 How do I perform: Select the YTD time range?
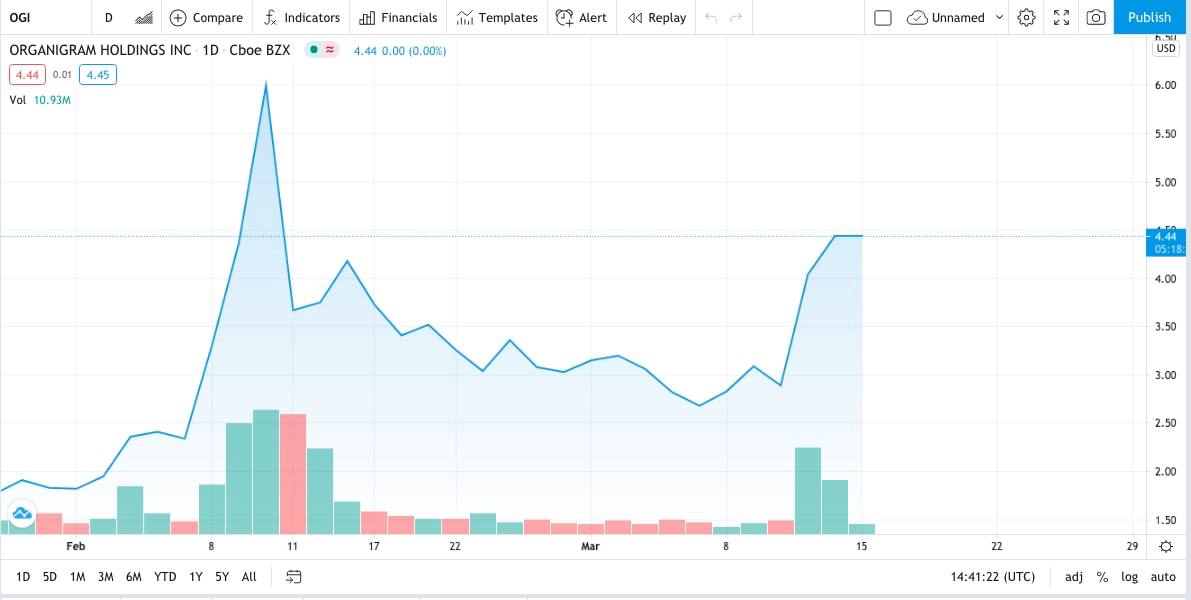tap(166, 576)
